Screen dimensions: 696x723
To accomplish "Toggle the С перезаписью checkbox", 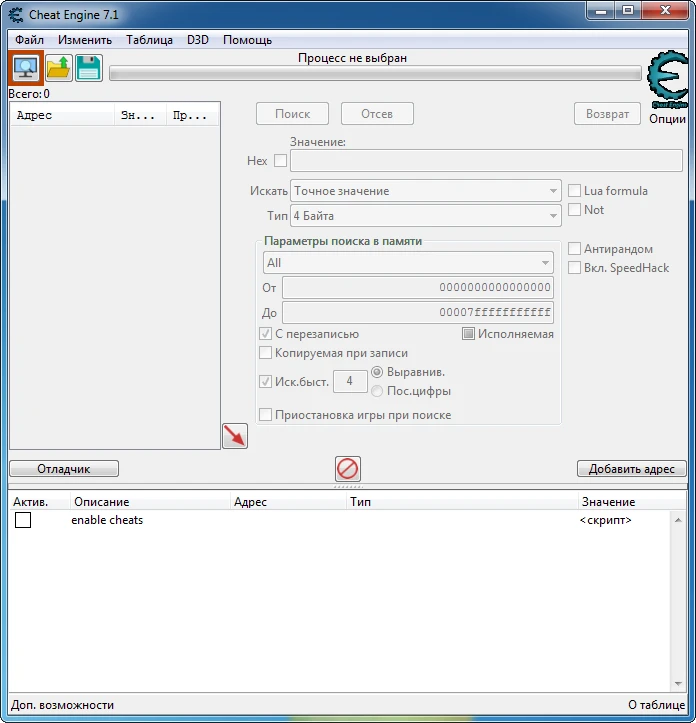I will (265, 333).
